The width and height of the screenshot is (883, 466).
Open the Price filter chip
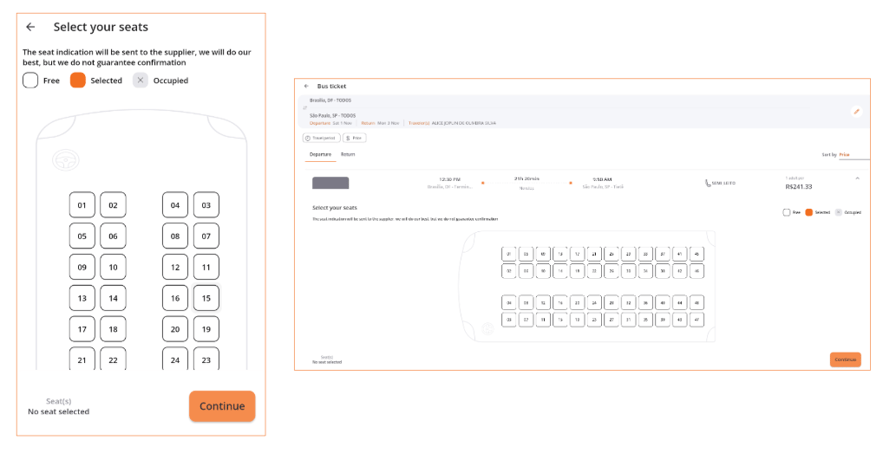point(355,137)
